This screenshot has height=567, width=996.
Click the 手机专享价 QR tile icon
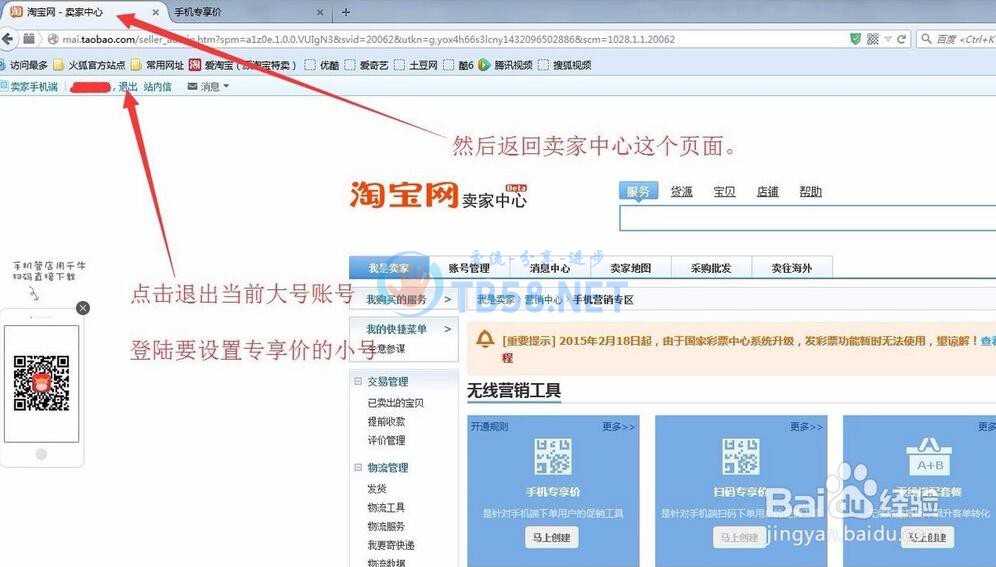[x=552, y=456]
